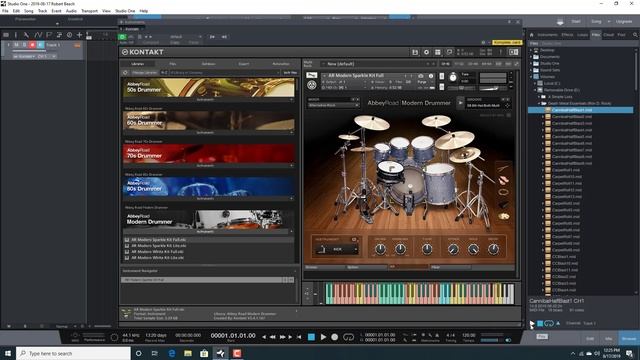Click the Mix button at bottom right
This screenshot has width=640, height=360.
[x=609, y=339]
